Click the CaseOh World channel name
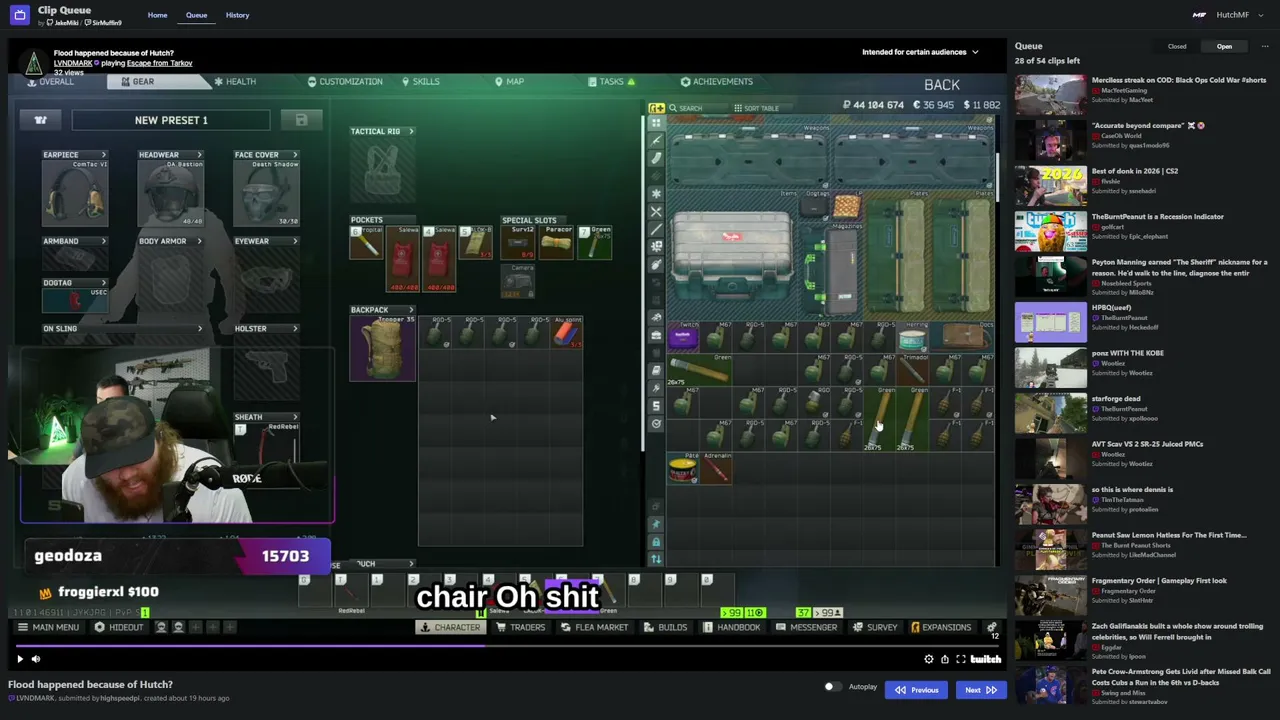Screen dimensions: 1280x720 (x=1123, y=136)
